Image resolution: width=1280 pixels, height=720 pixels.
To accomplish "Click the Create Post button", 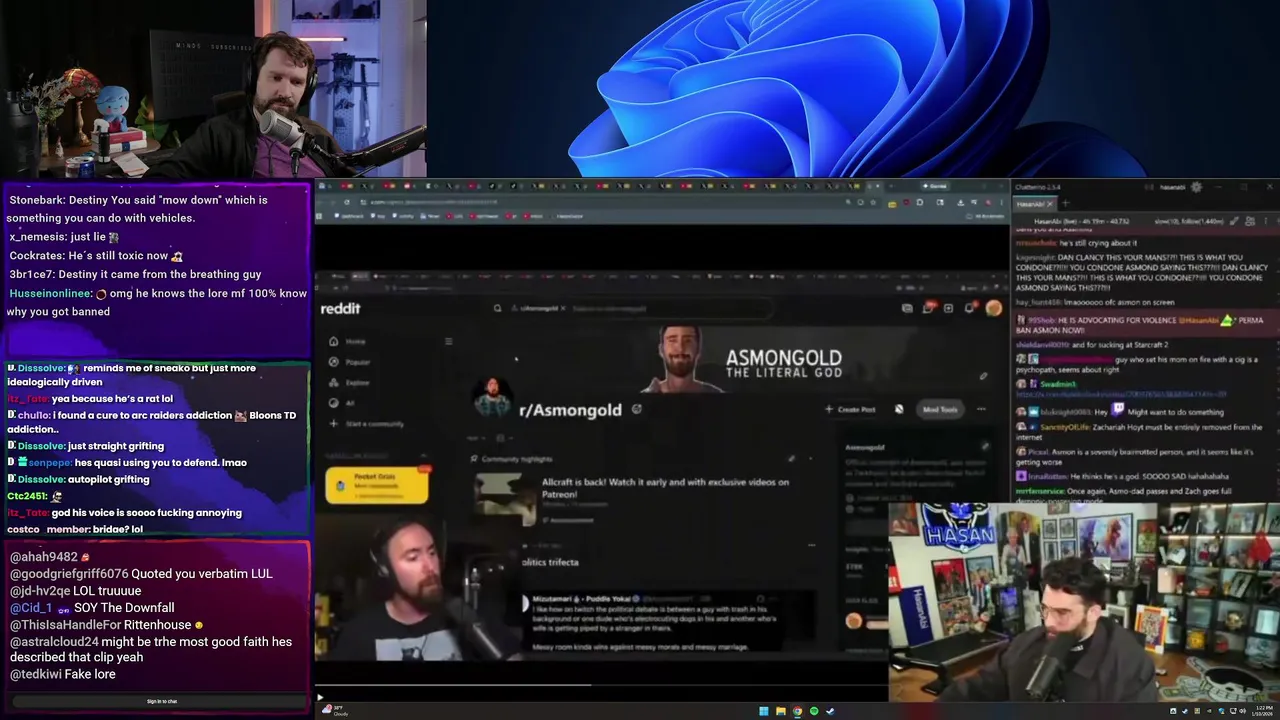I will click(x=851, y=409).
